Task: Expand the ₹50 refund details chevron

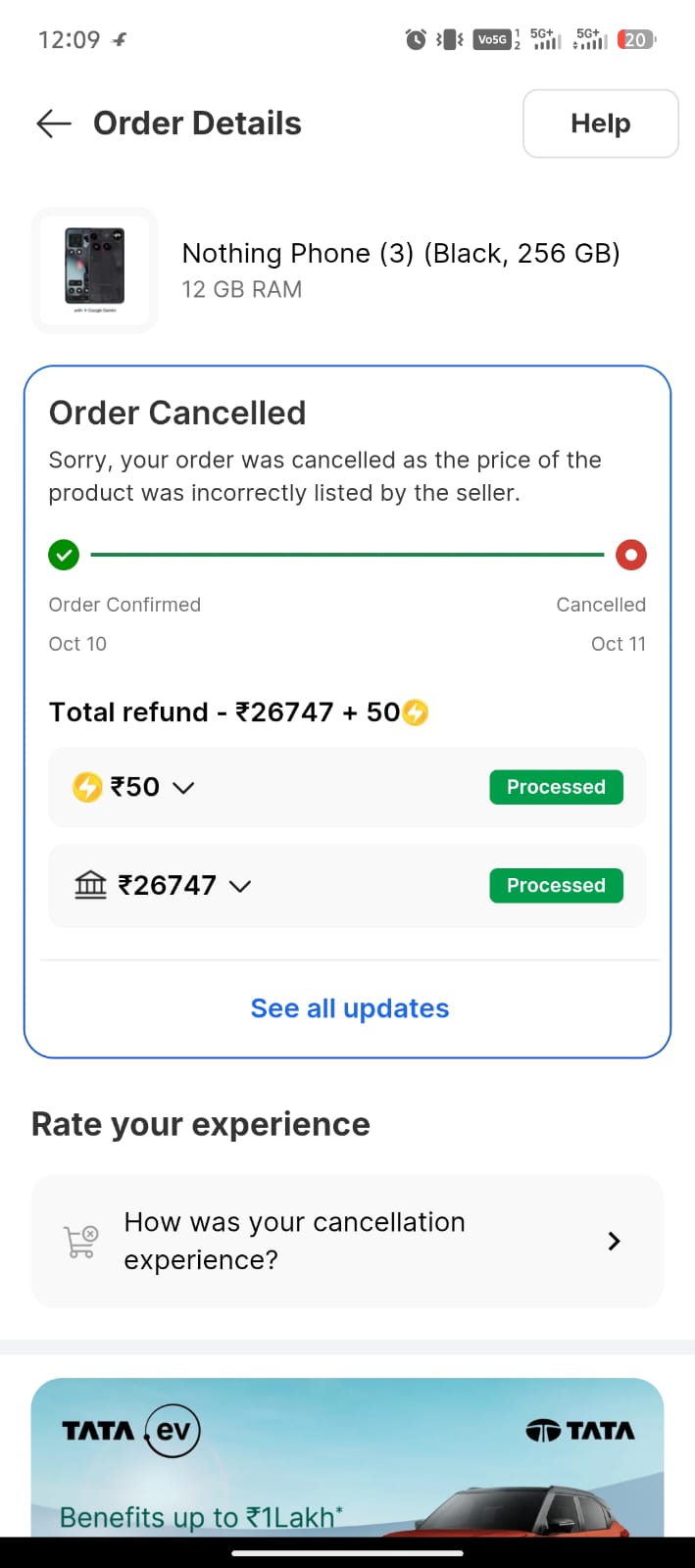Action: point(183,788)
